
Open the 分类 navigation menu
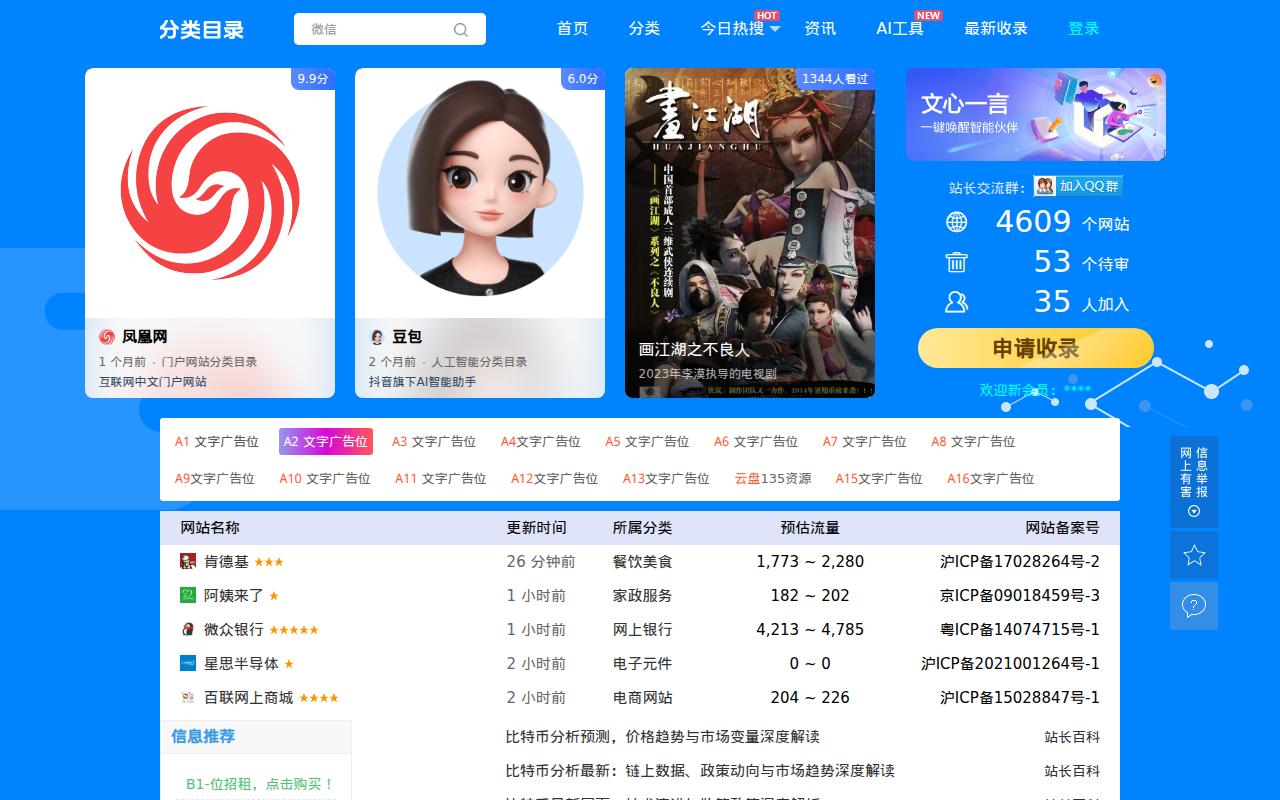644,29
